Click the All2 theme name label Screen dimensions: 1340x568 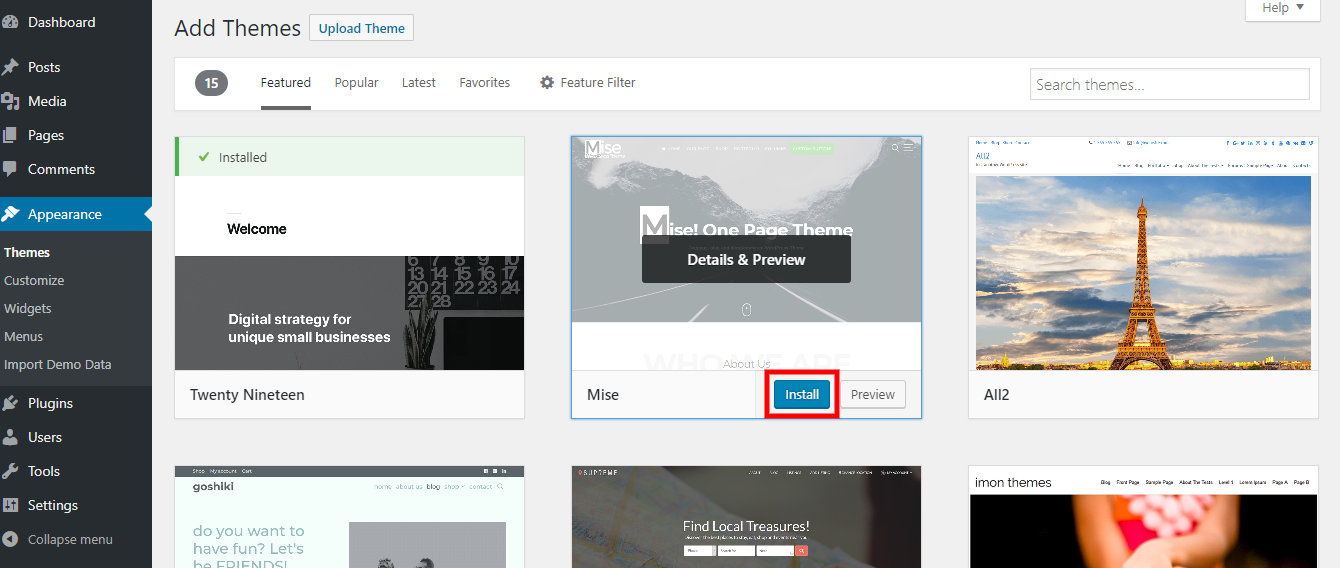996,395
